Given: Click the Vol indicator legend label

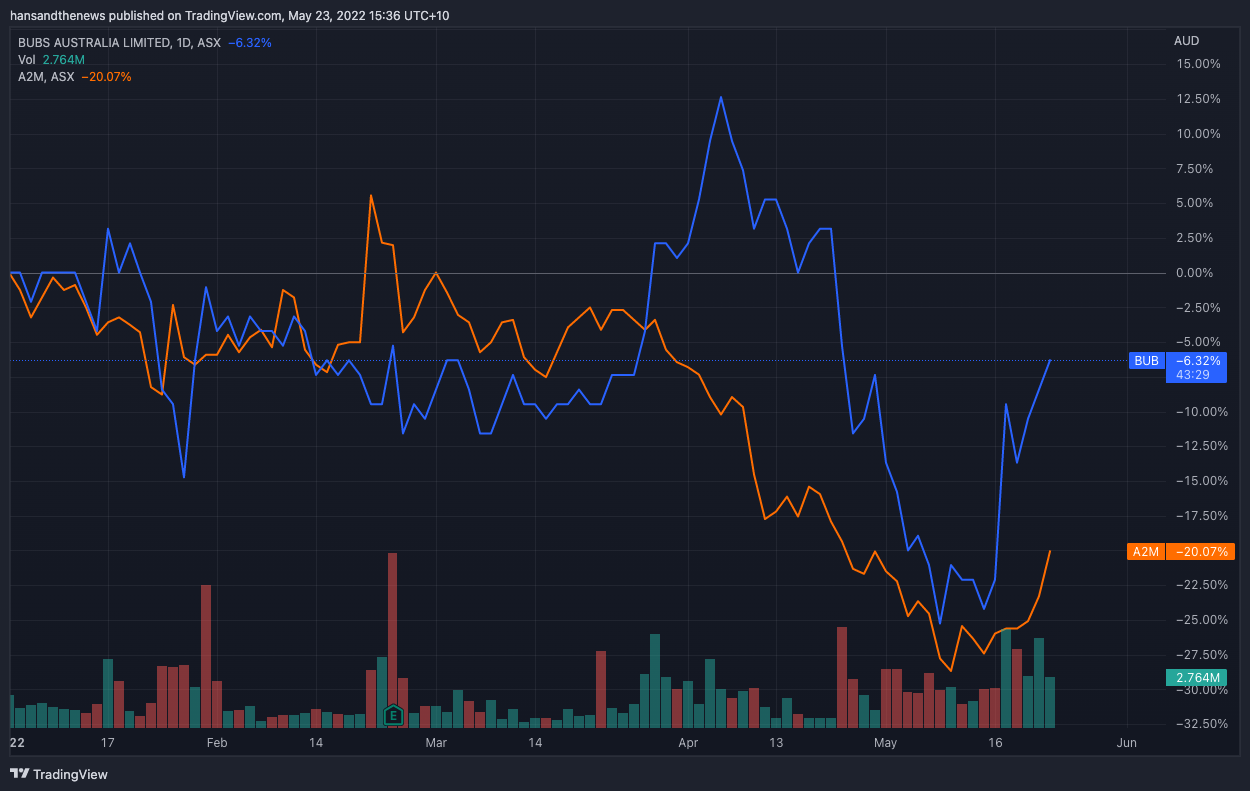Looking at the screenshot, I should point(27,60).
